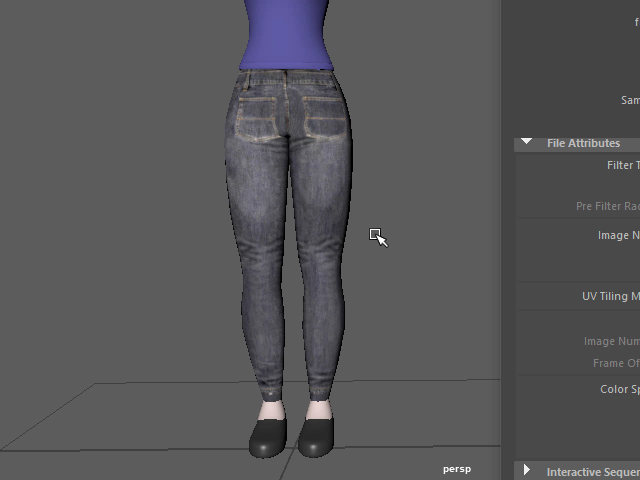Click the Interactive Sequence section header text
The image size is (640, 480).
pyautogui.click(x=592, y=471)
